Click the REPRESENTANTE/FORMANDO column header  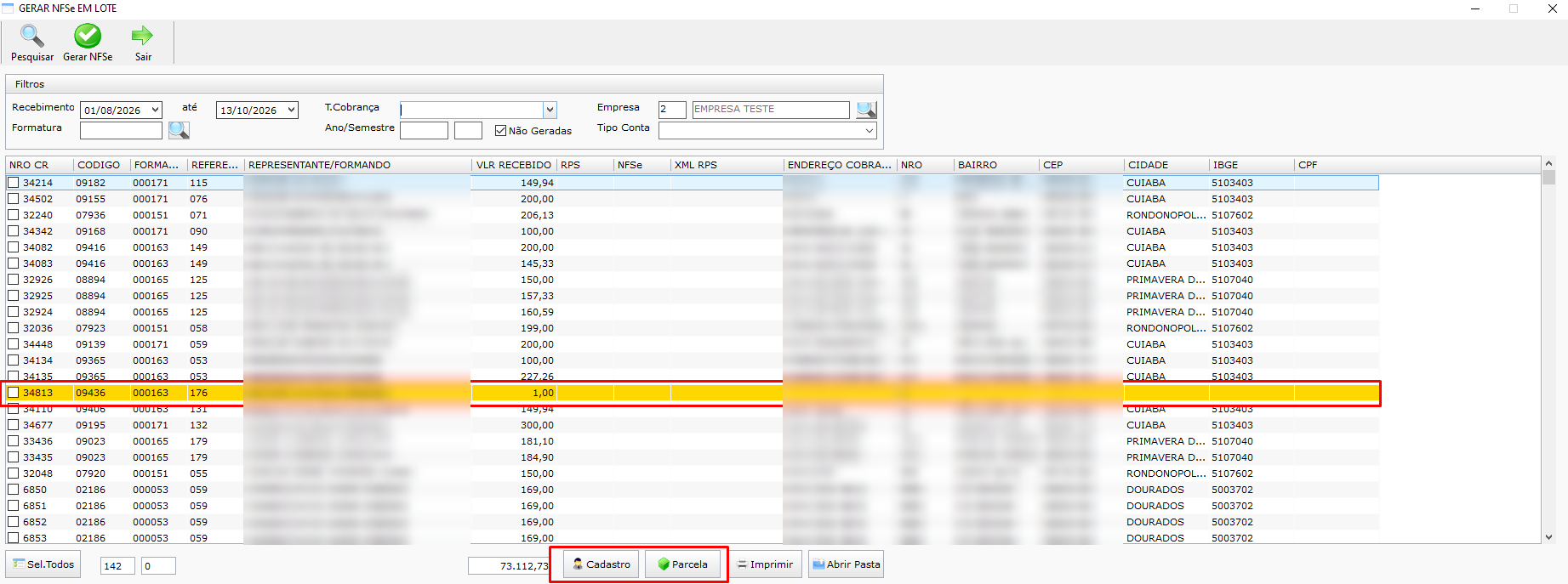click(358, 165)
